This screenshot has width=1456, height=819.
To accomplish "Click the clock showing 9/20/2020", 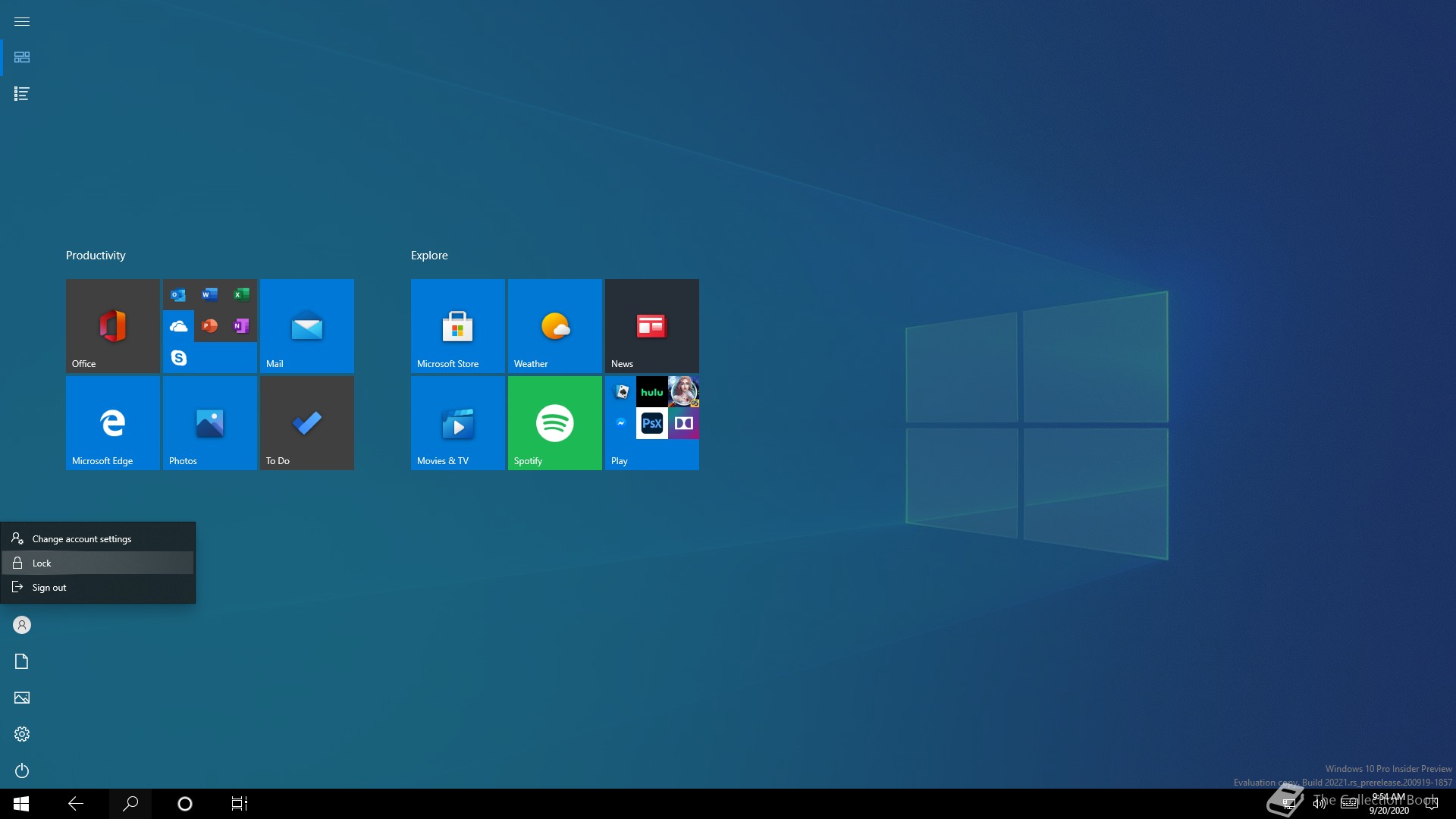I will [1389, 804].
